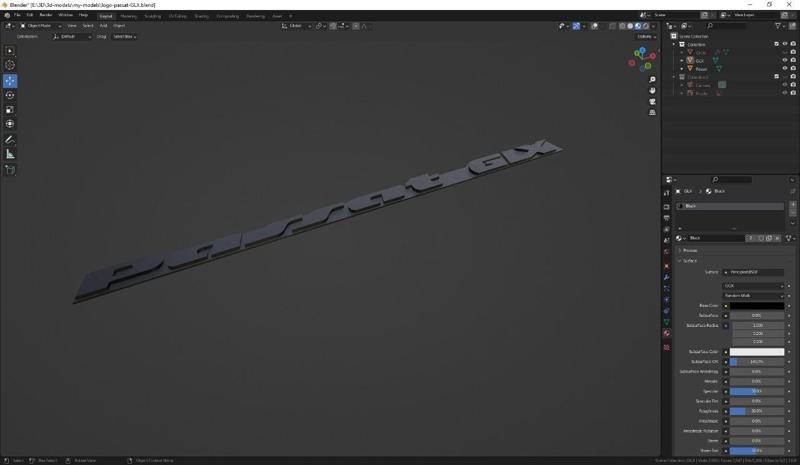Open Global transform orientation dropdown

tap(296, 26)
